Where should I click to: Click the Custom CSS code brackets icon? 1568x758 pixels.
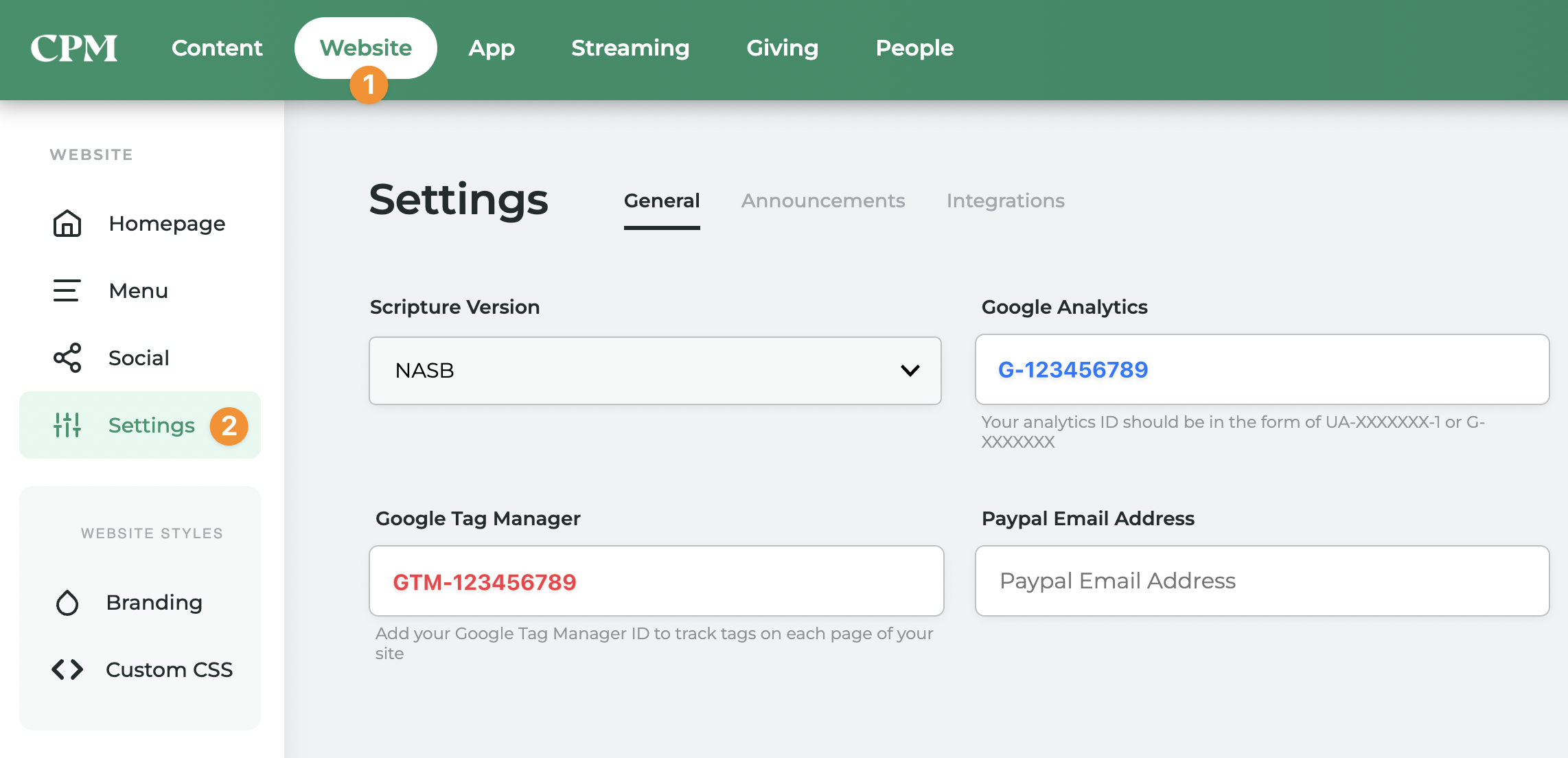click(67, 669)
